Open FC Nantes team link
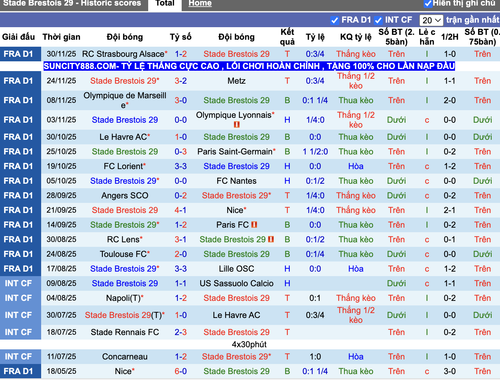 coord(236,181)
